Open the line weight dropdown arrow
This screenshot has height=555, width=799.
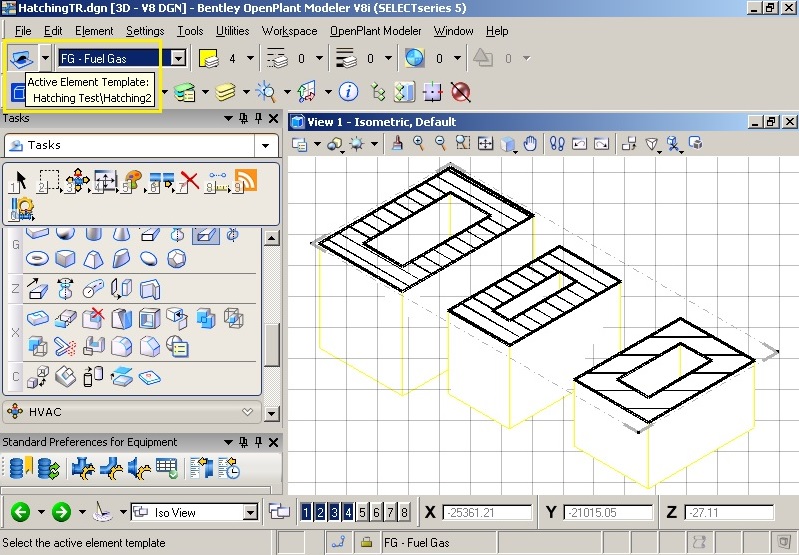pos(388,59)
